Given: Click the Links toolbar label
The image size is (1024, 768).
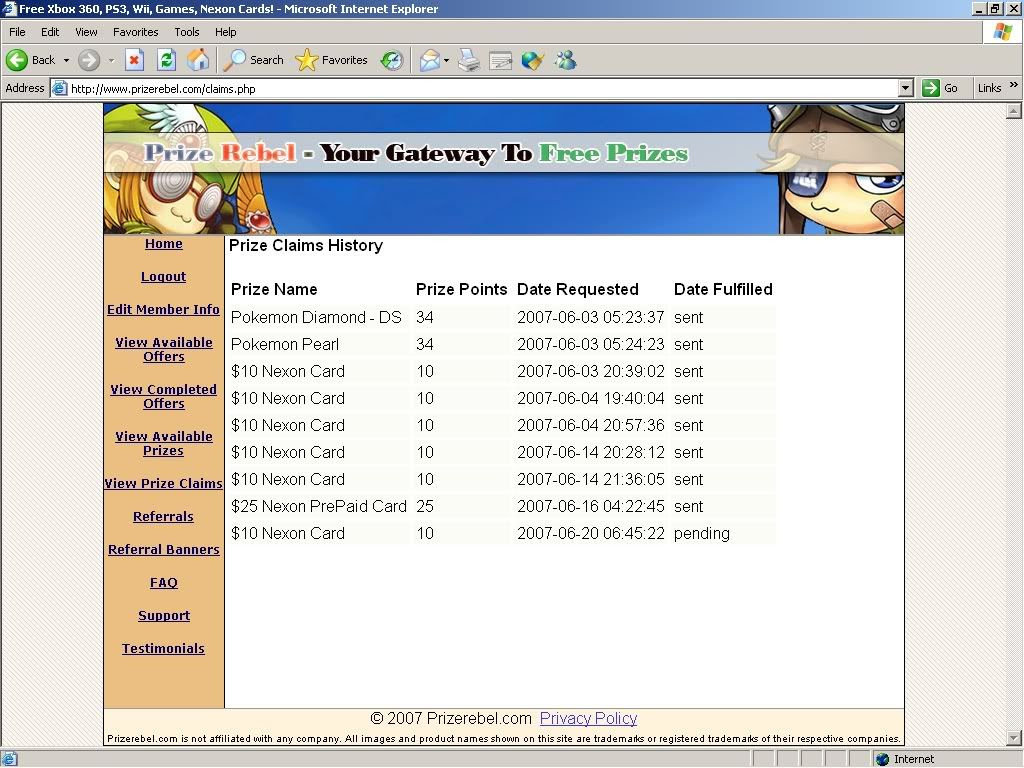Looking at the screenshot, I should (989, 88).
